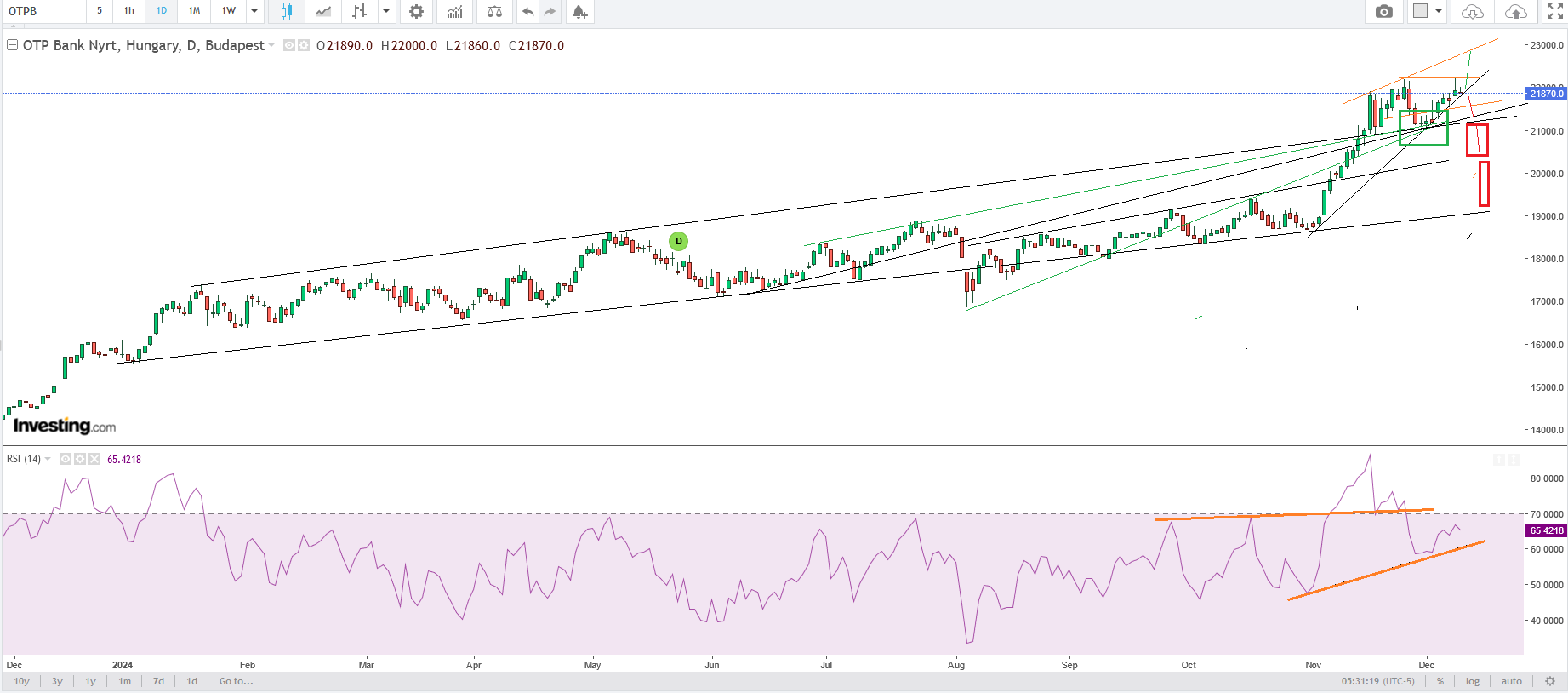Create a new alert with bell icon

tap(579, 11)
